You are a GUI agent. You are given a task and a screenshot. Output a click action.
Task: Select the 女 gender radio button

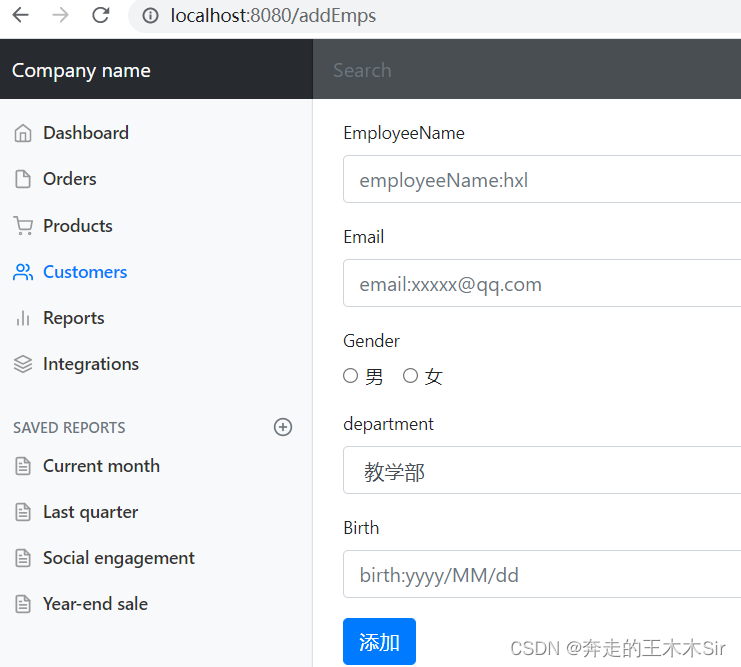pyautogui.click(x=410, y=376)
